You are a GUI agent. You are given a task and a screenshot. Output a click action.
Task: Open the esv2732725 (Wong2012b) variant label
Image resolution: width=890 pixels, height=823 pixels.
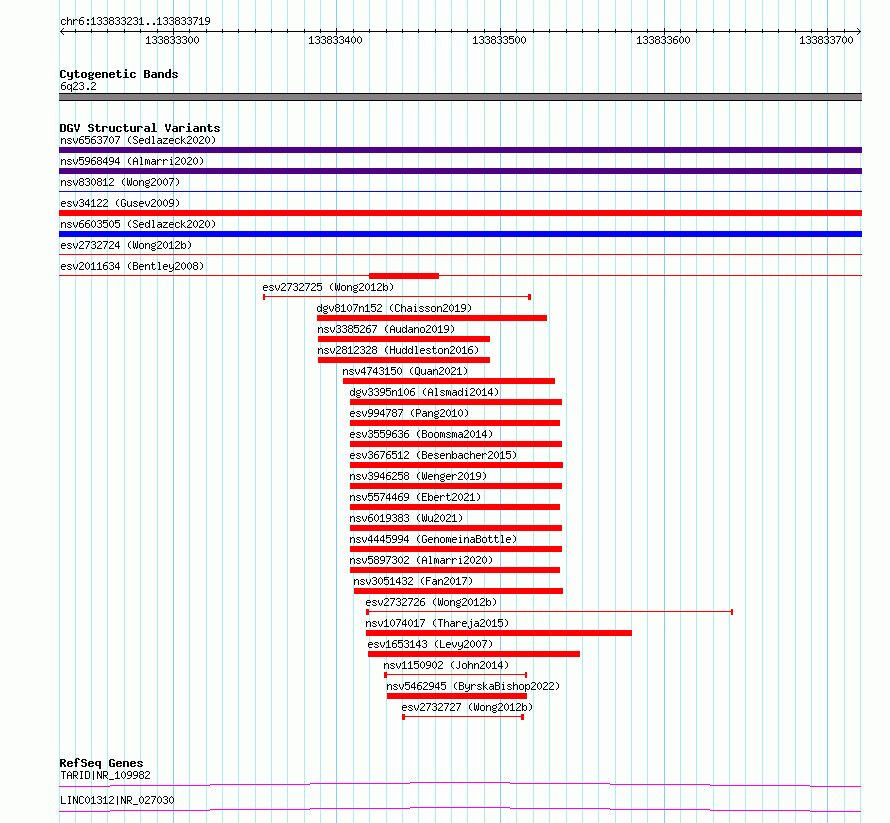[328, 287]
